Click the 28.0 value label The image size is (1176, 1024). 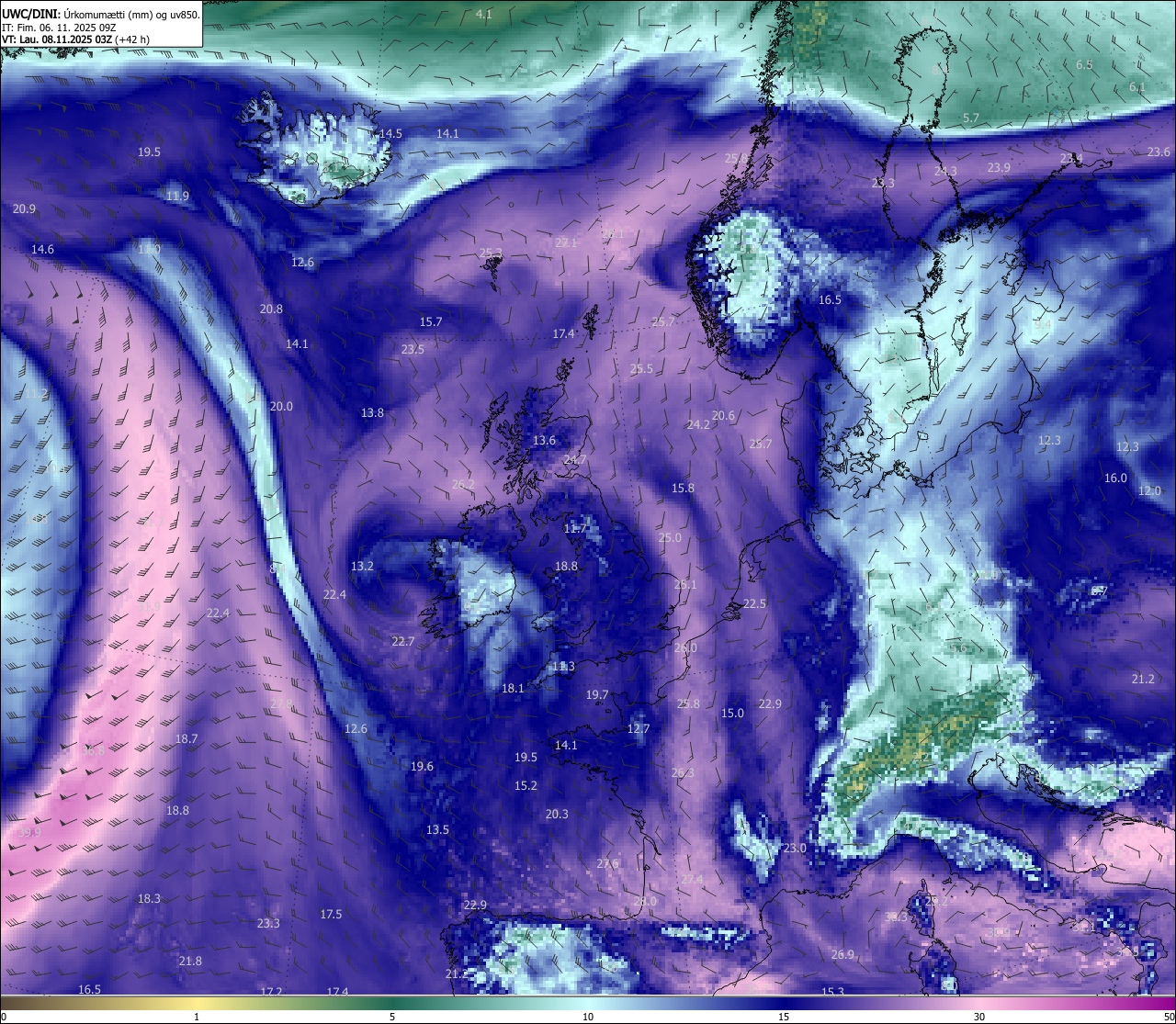646,902
